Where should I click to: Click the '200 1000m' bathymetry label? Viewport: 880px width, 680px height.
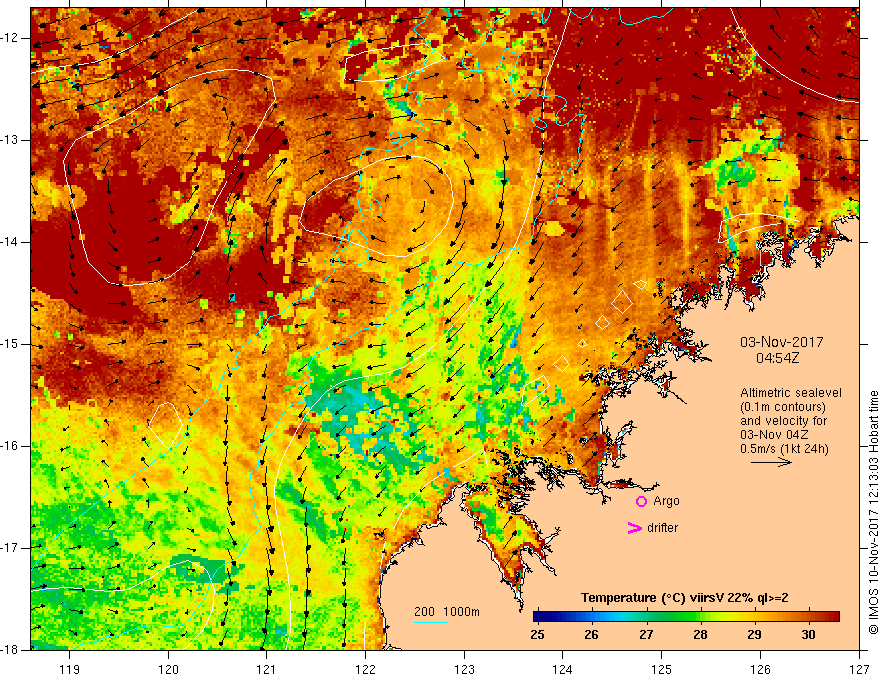(x=447, y=612)
